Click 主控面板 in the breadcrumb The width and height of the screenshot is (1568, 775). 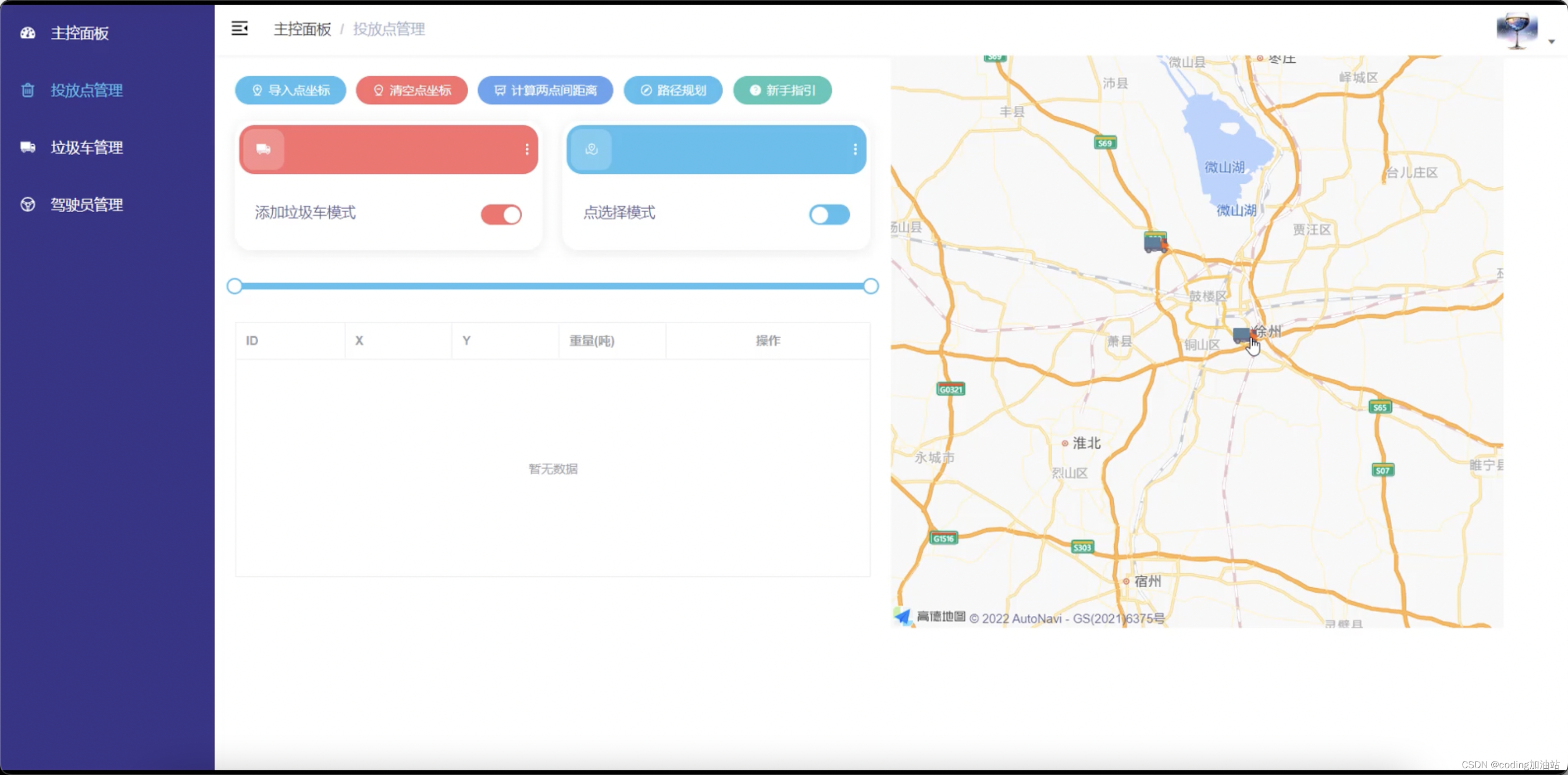pyautogui.click(x=302, y=29)
